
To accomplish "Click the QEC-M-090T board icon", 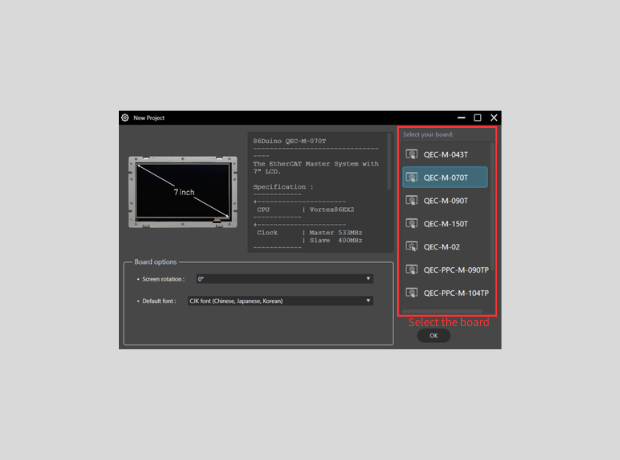I will click(x=412, y=200).
